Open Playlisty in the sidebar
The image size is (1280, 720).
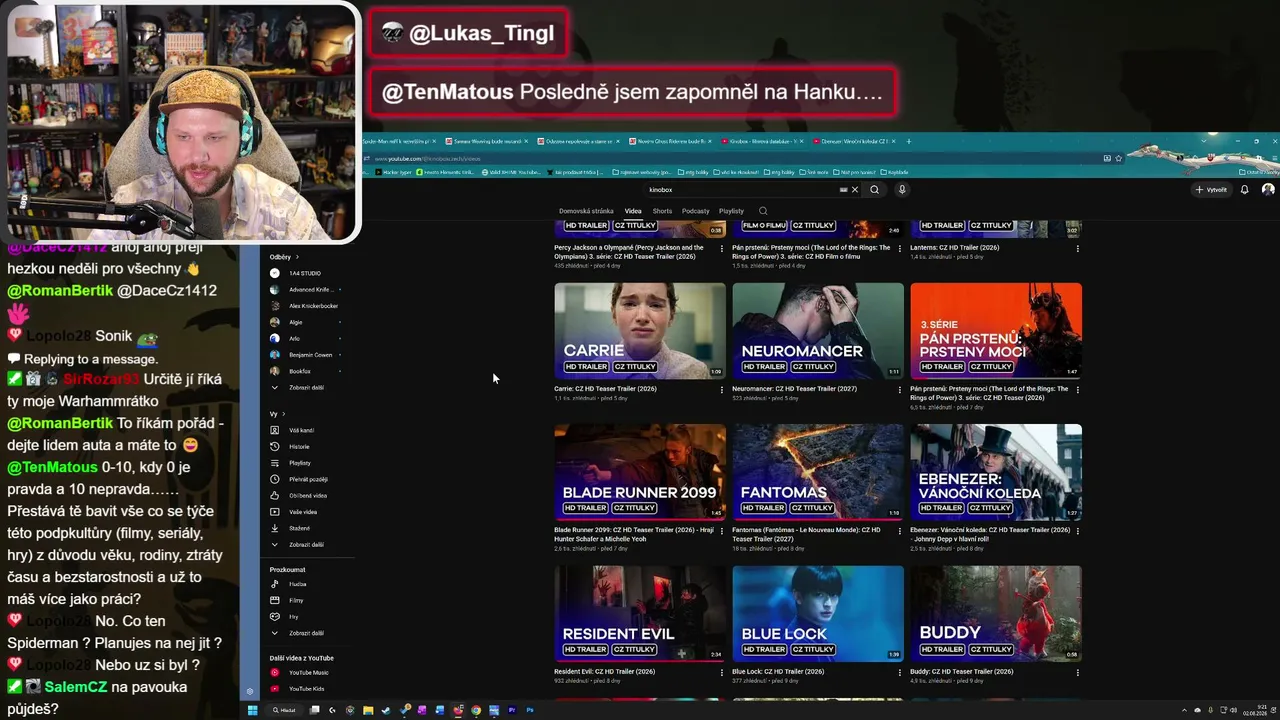pyautogui.click(x=300, y=463)
